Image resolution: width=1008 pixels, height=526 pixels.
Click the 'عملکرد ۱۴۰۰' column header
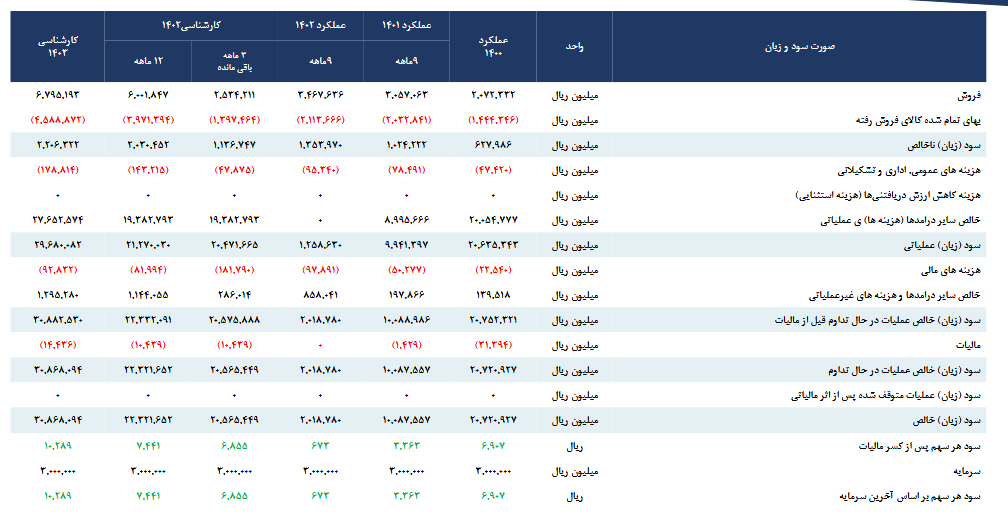pos(492,46)
